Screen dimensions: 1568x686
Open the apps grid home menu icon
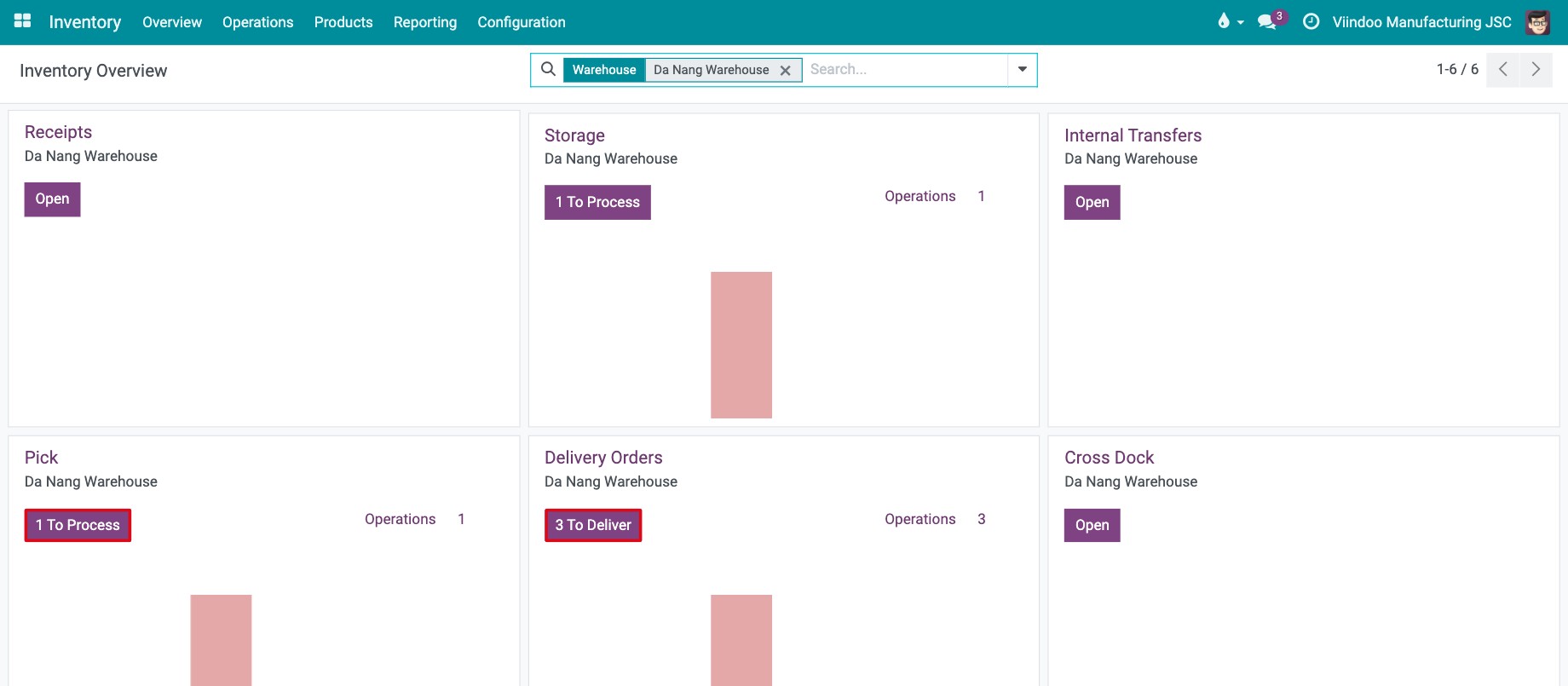pyautogui.click(x=23, y=21)
